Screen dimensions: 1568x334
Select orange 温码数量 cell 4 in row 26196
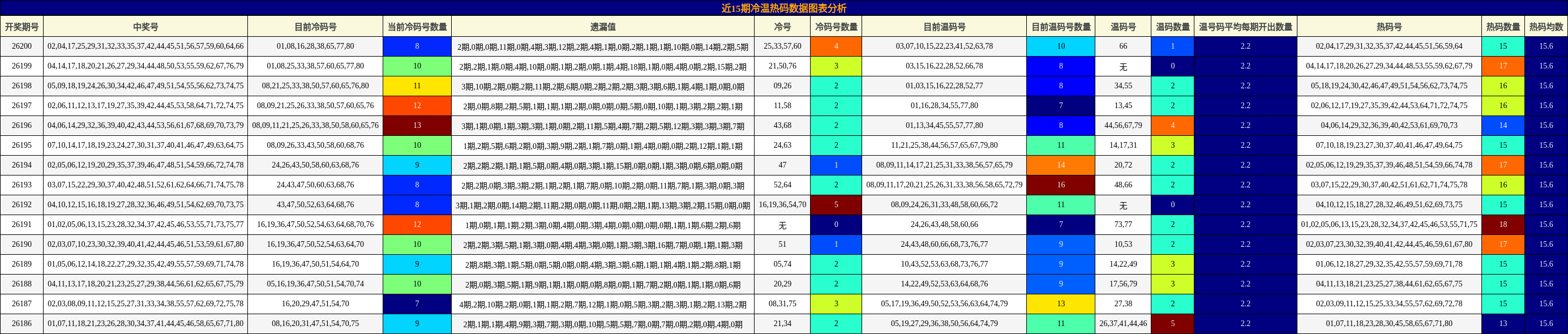1172,125
